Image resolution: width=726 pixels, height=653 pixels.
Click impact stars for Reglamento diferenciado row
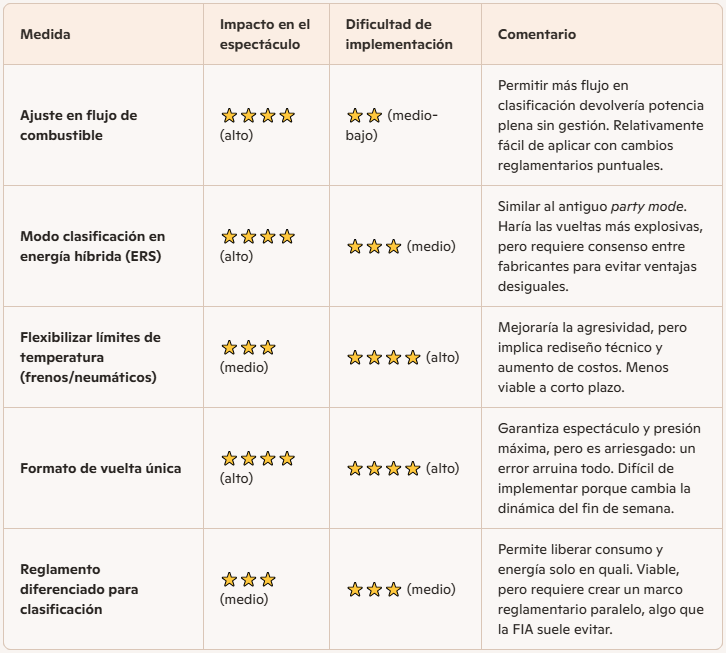[x=248, y=580]
